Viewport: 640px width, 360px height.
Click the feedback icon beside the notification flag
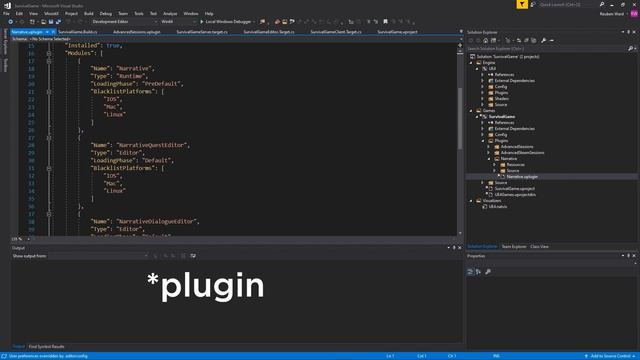point(533,4)
